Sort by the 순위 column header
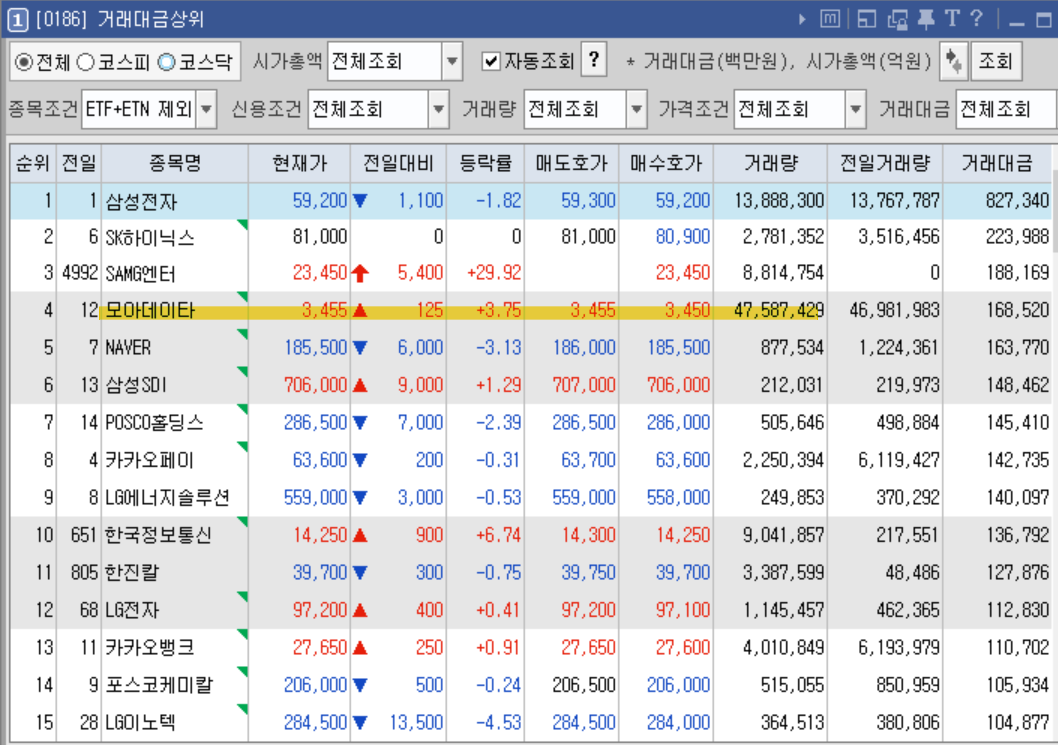 pos(33,163)
